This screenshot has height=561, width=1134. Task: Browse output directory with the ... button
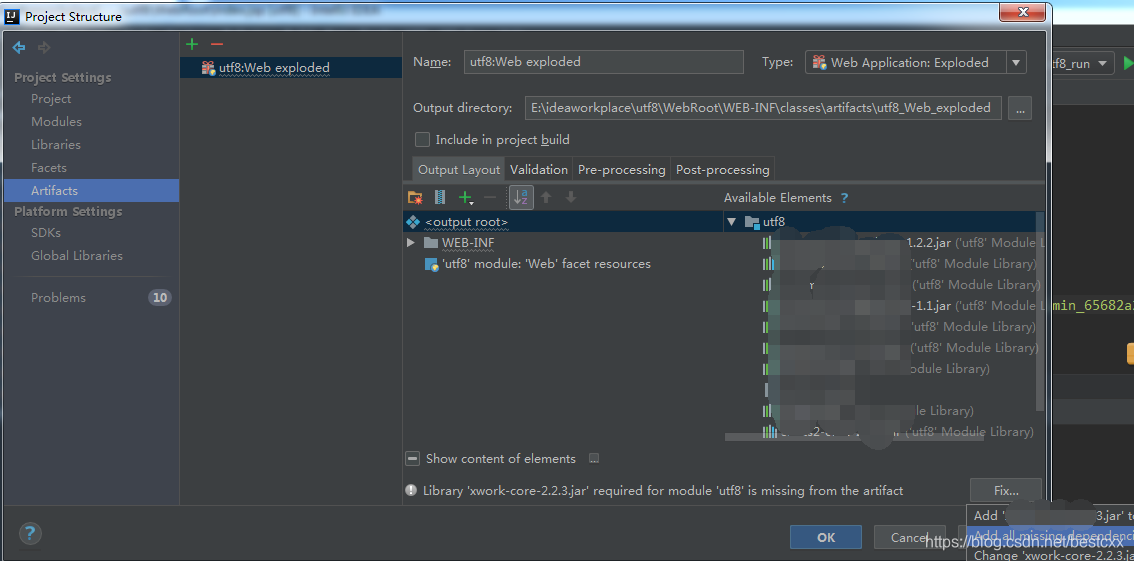pyautogui.click(x=1020, y=108)
